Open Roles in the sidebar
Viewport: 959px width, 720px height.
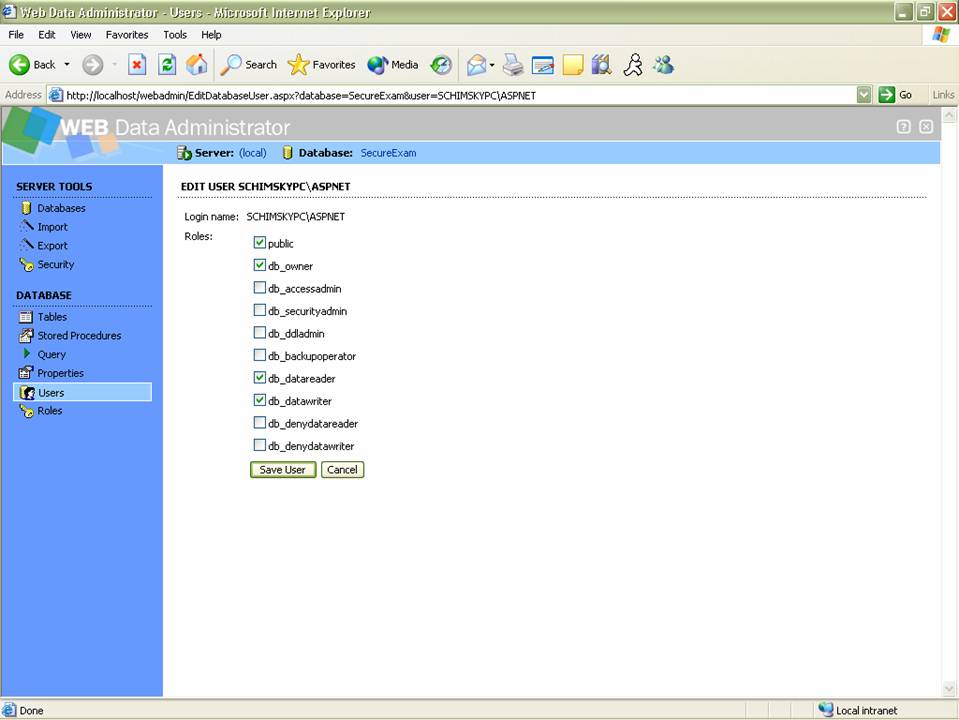[50, 410]
